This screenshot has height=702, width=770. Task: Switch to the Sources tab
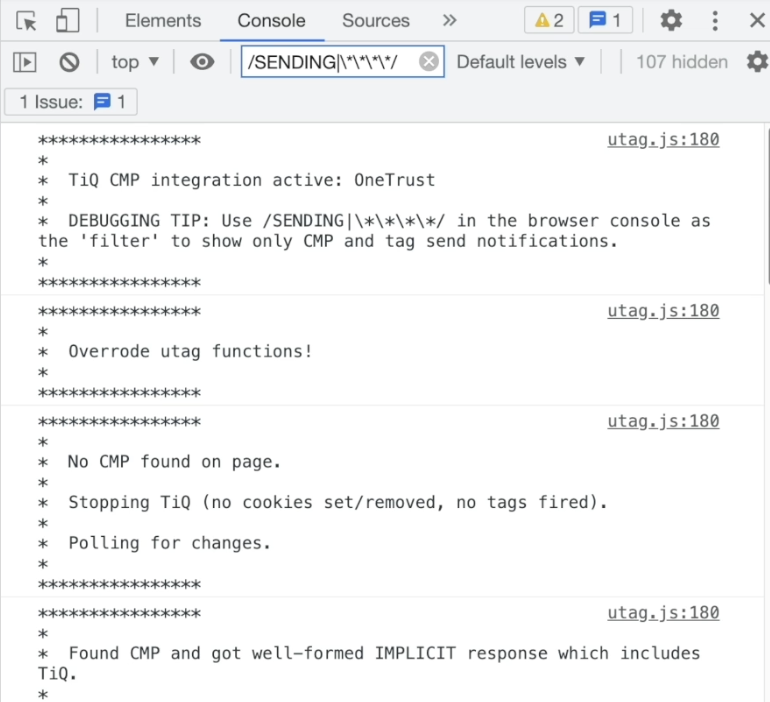pos(376,21)
